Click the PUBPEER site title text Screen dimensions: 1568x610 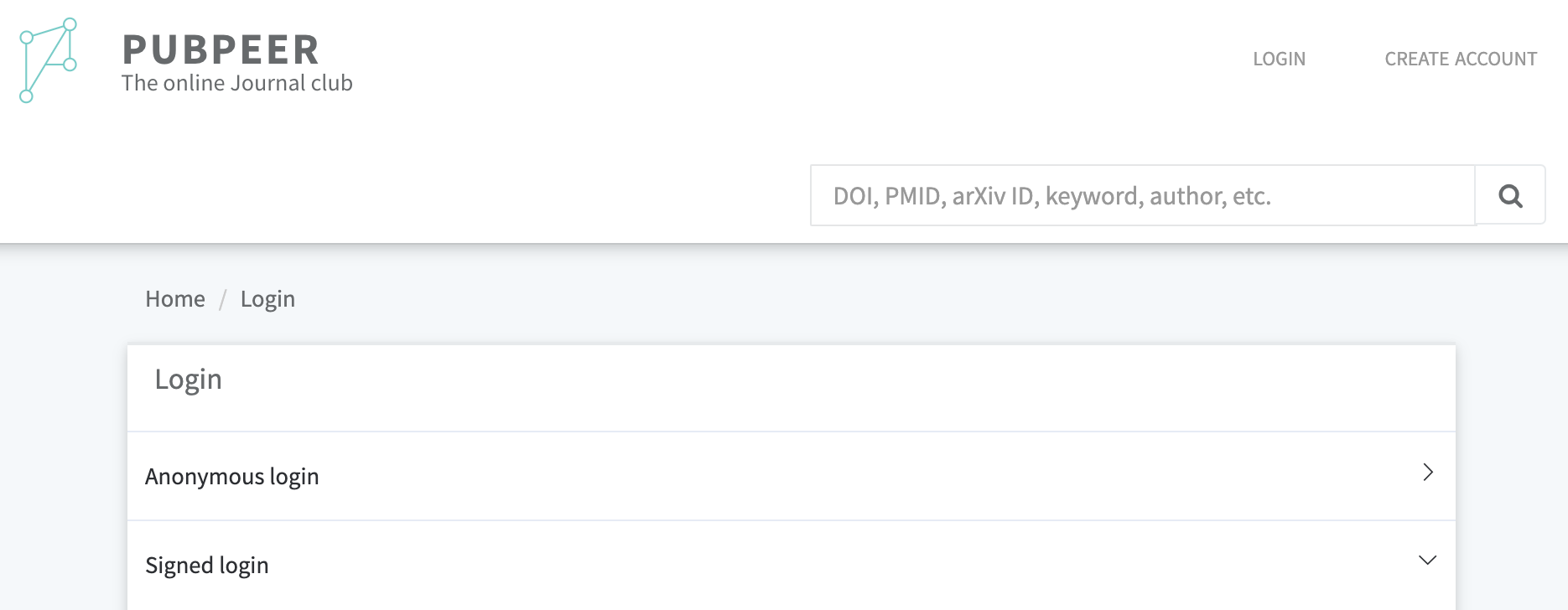(221, 49)
